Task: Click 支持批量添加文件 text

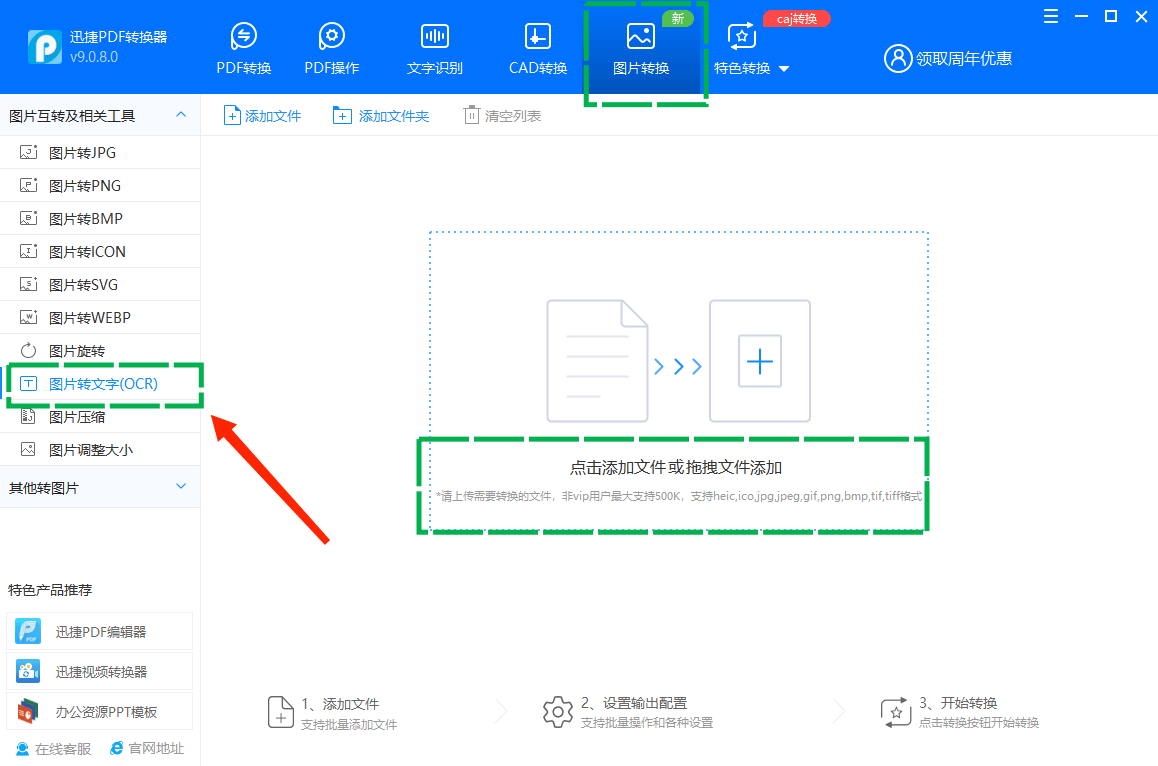Action: (x=349, y=725)
